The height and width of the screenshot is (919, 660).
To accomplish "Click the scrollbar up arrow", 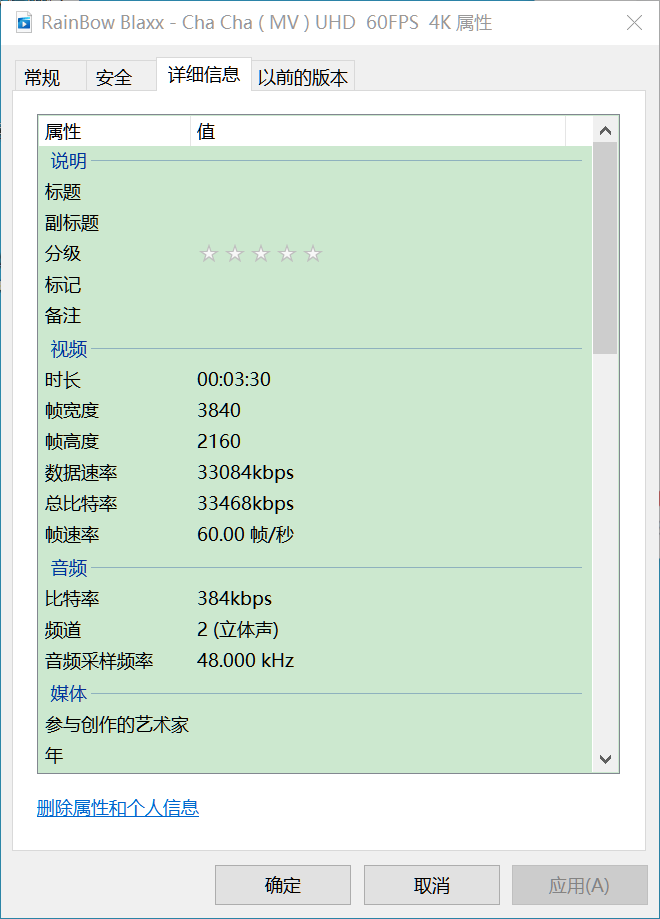I will tap(605, 131).
